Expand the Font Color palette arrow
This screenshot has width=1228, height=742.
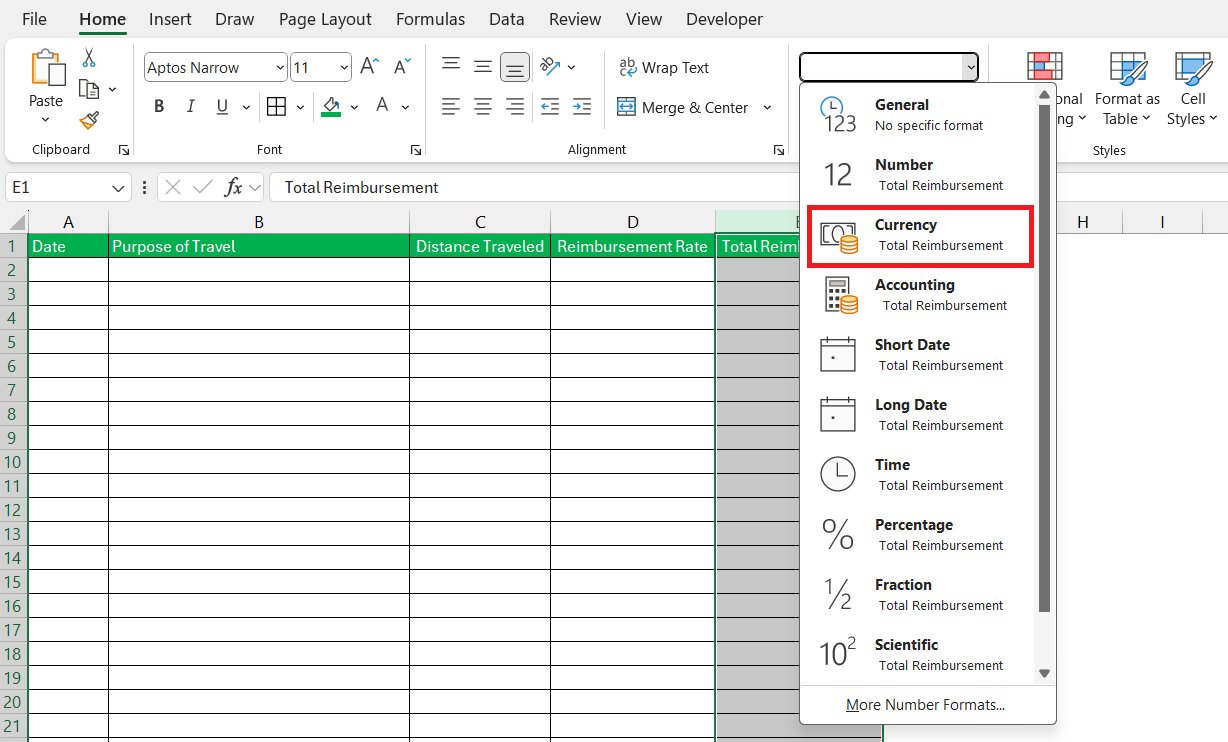pos(405,107)
